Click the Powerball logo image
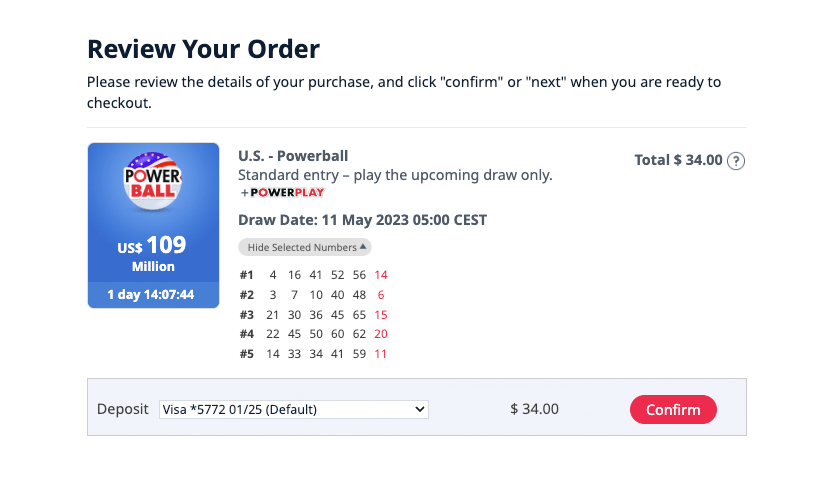Viewport: 820px width, 501px height. click(x=153, y=183)
